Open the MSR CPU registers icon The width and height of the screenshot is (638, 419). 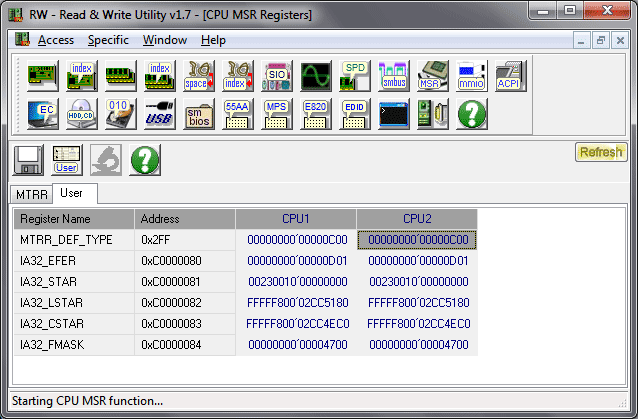click(433, 76)
